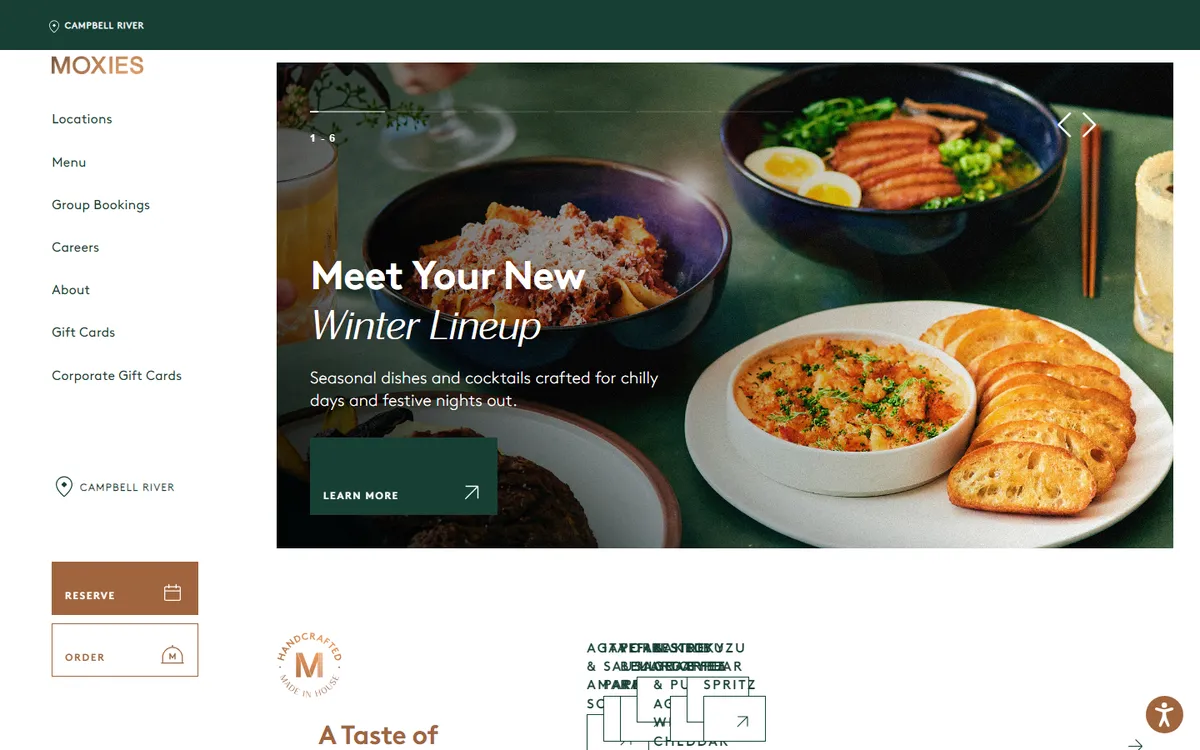Select Group Bookings in sidebar
Image resolution: width=1200 pixels, height=750 pixels.
[x=101, y=205]
